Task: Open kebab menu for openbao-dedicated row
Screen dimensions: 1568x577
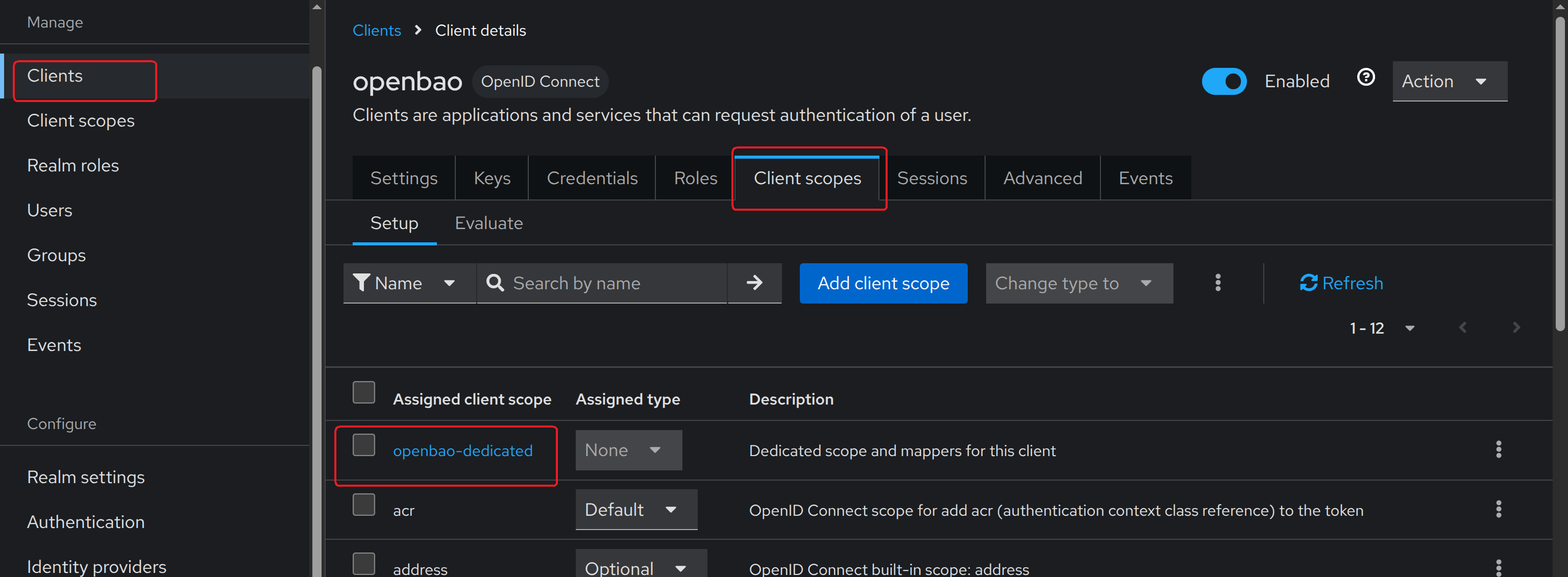Action: pyautogui.click(x=1498, y=450)
